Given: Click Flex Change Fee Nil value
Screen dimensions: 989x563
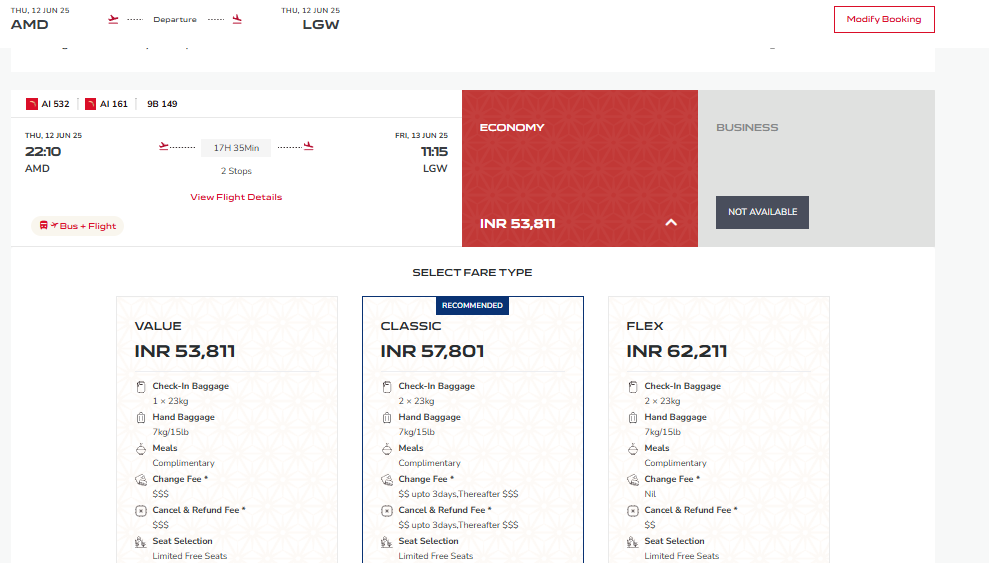Looking at the screenshot, I should (x=650, y=494).
